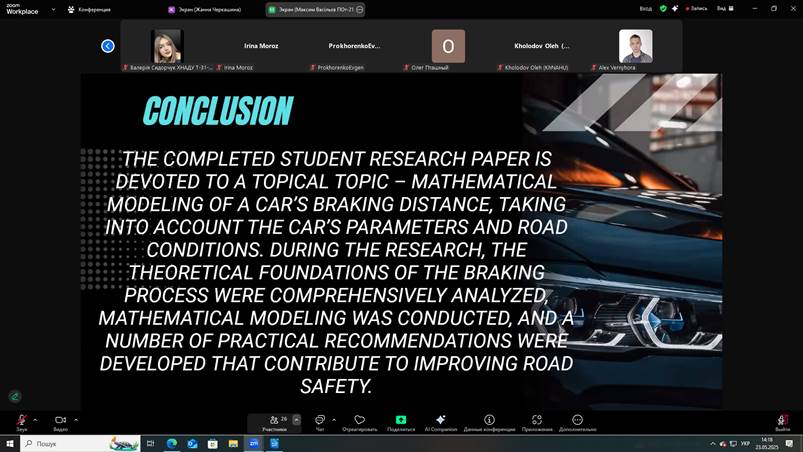Leave the meeting with Exit button
The height and width of the screenshot is (452, 803).
point(783,421)
